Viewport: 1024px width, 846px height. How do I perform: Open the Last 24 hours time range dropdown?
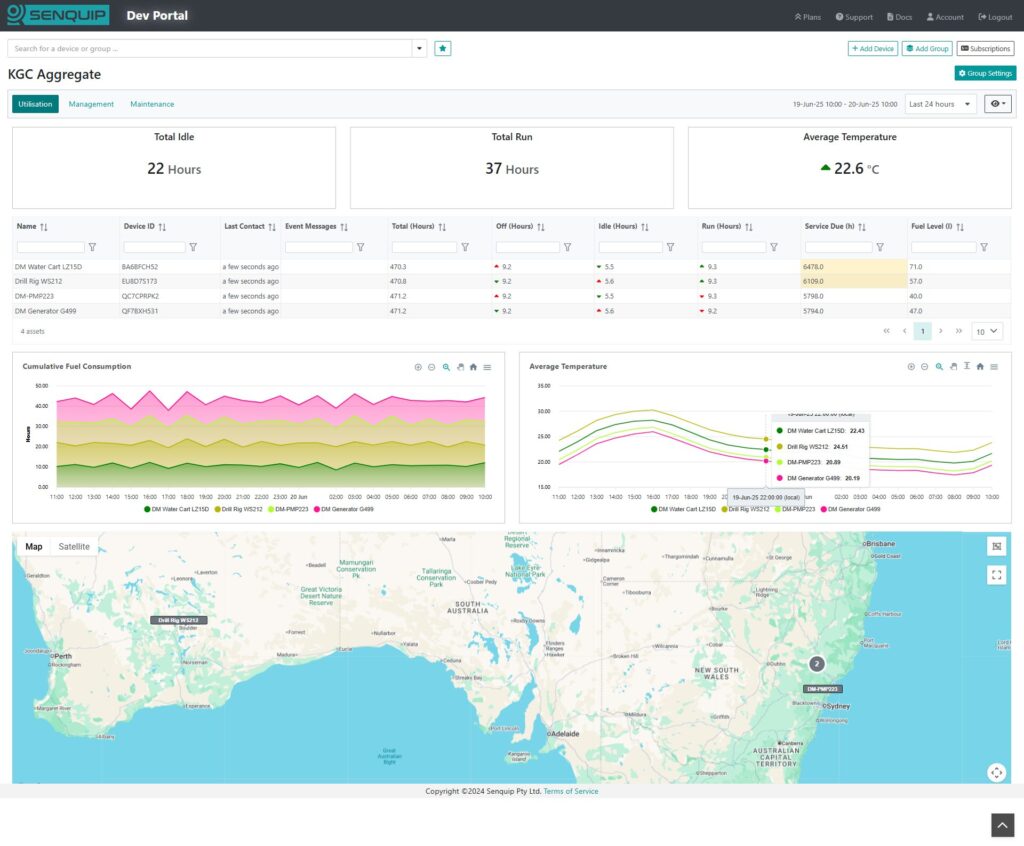click(940, 104)
